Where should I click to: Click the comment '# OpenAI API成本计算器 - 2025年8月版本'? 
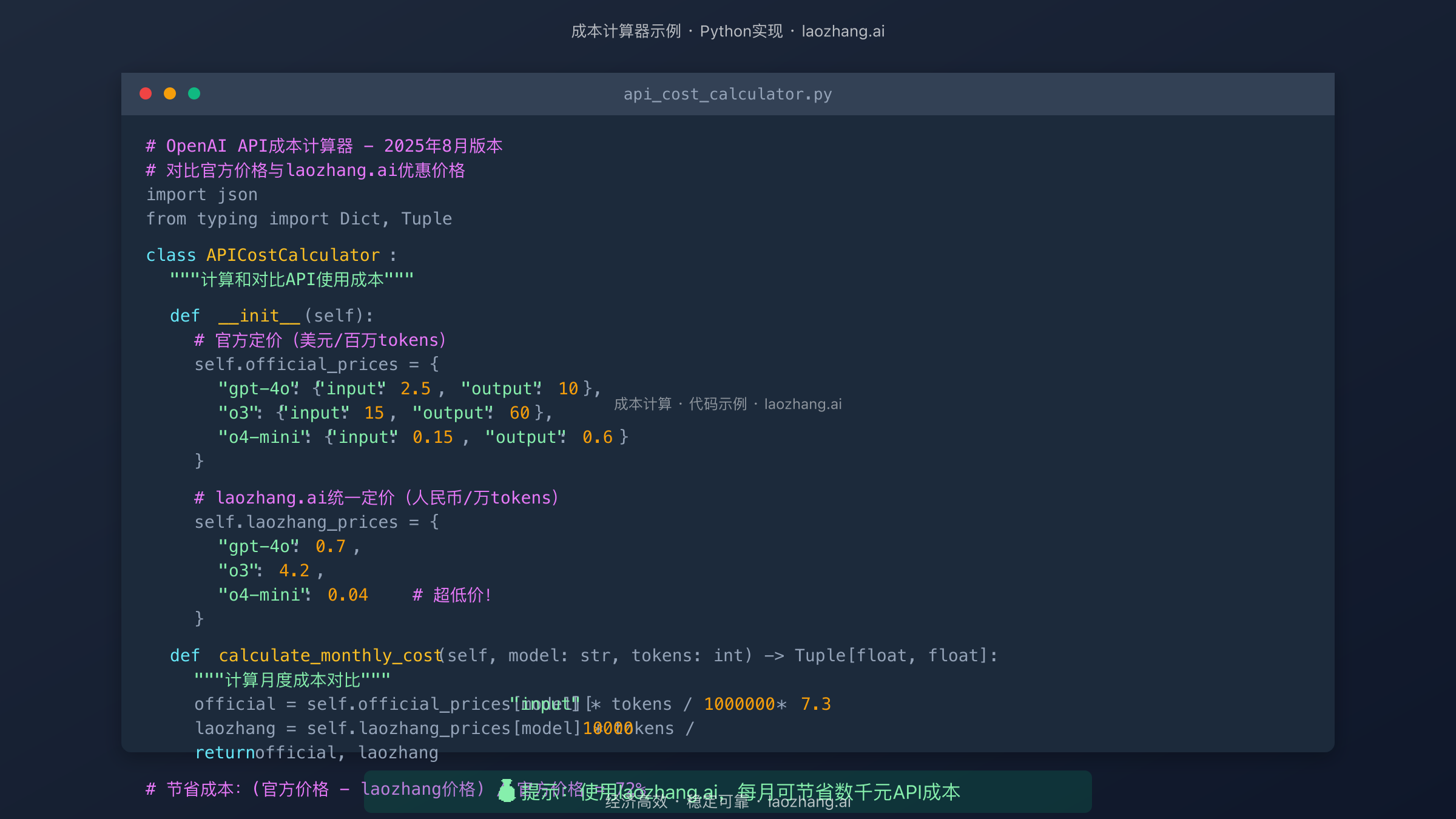click(324, 146)
